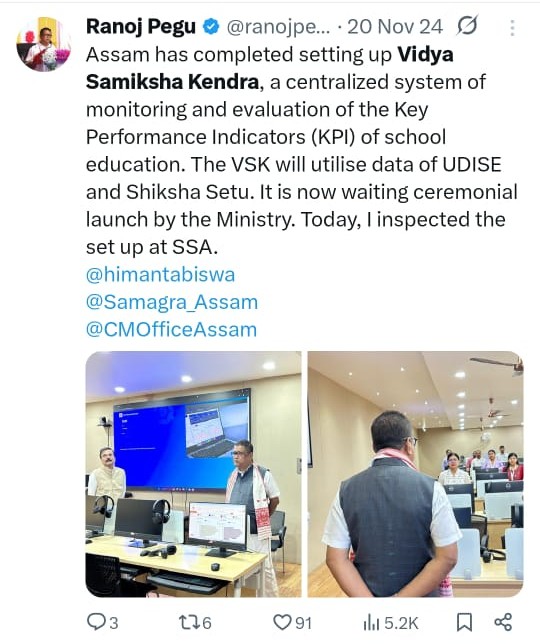View analytics via the 5.2K bar icon
This screenshot has width=540, height=644.
[371, 623]
